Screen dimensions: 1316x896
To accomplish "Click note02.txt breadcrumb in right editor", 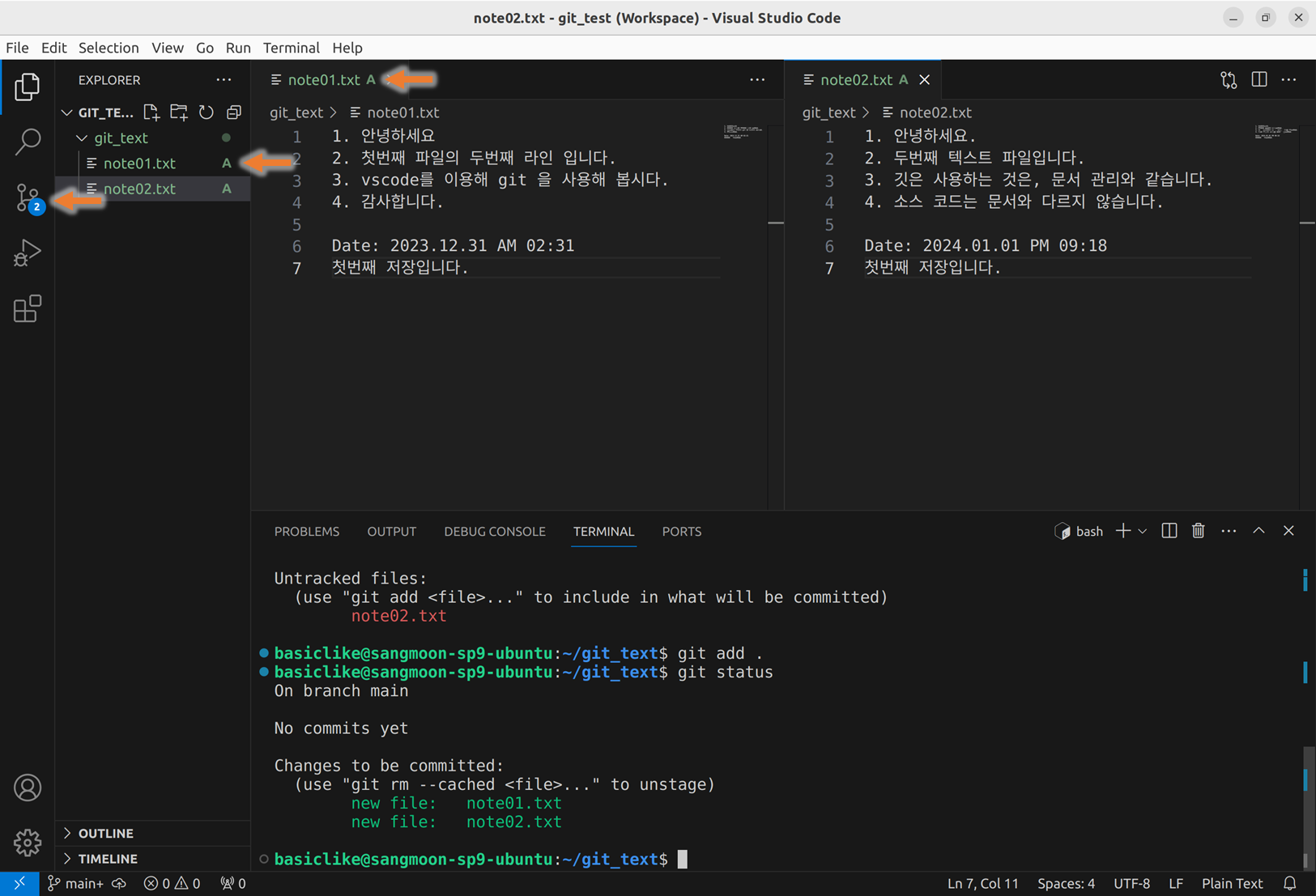I will [x=927, y=113].
